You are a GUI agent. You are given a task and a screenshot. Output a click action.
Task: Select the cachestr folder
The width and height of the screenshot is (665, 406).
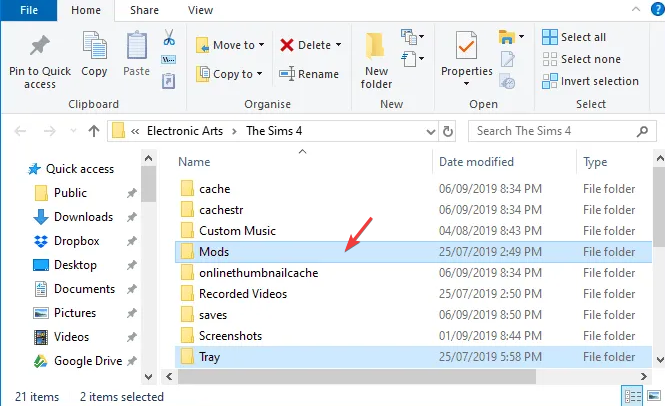pos(413,210)
